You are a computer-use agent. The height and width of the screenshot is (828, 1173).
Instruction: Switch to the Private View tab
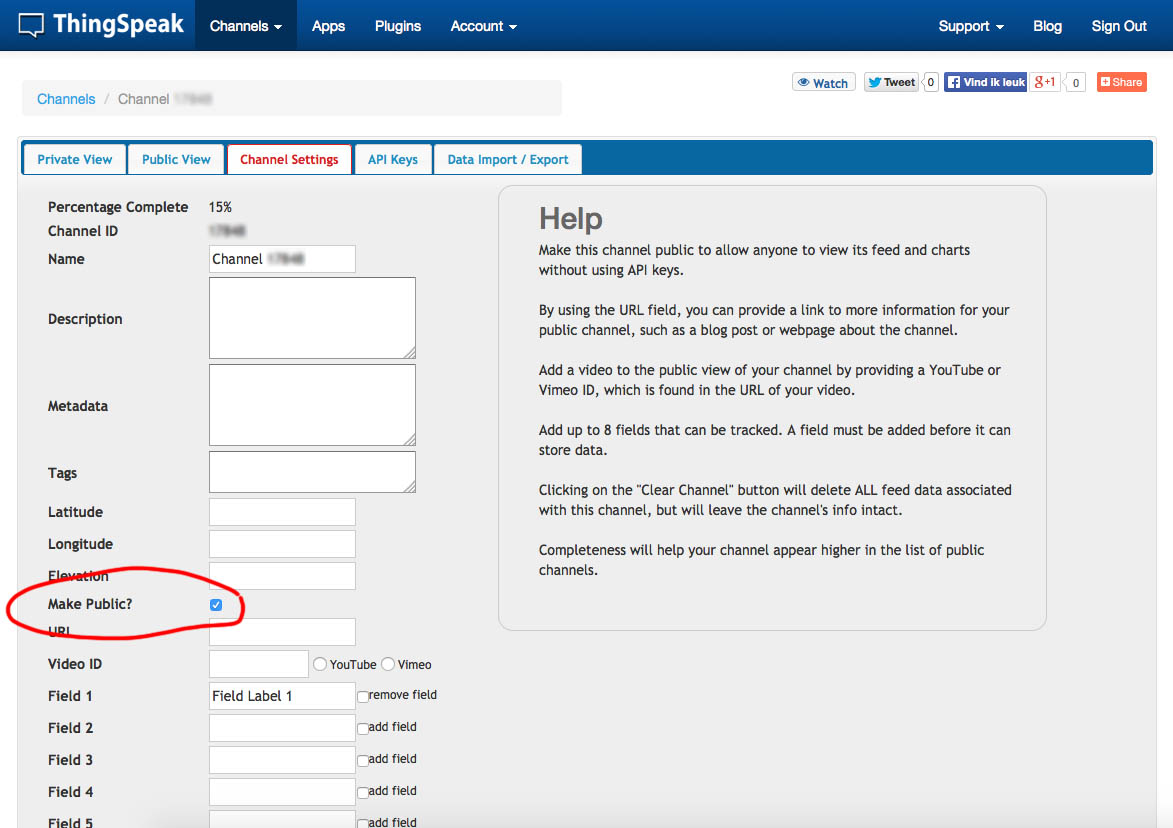click(75, 159)
